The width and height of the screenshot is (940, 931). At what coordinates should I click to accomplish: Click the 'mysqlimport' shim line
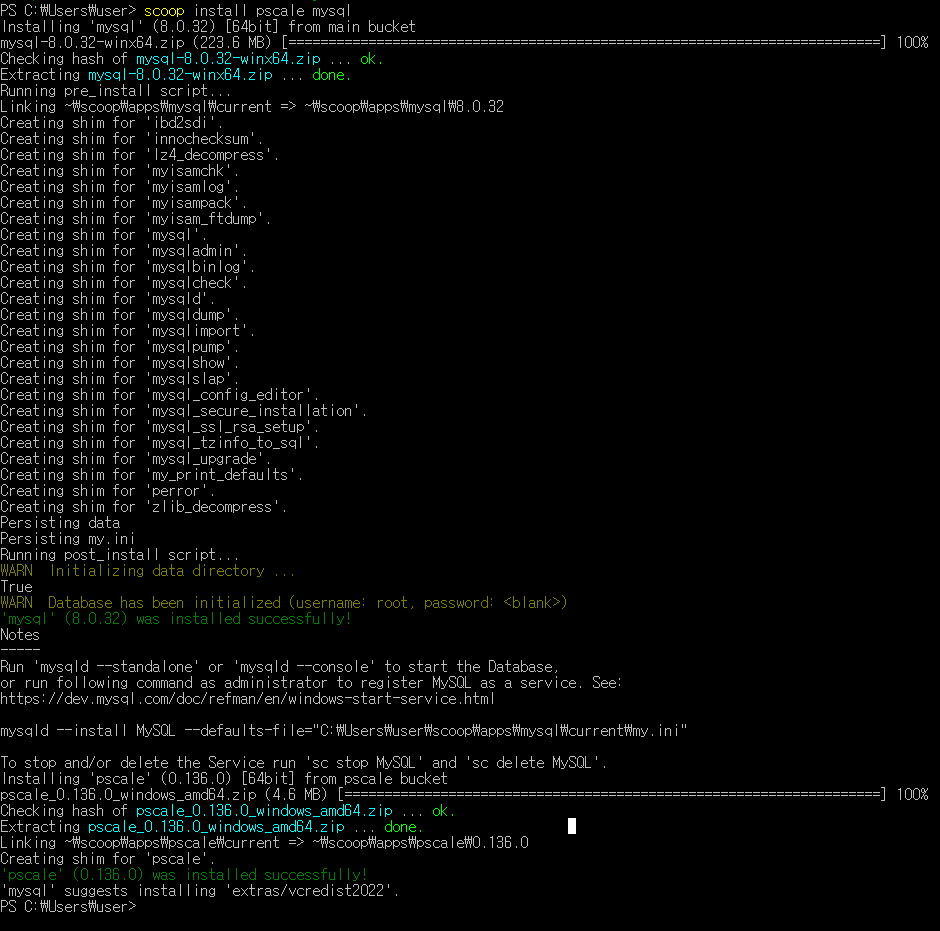pyautogui.click(x=127, y=331)
